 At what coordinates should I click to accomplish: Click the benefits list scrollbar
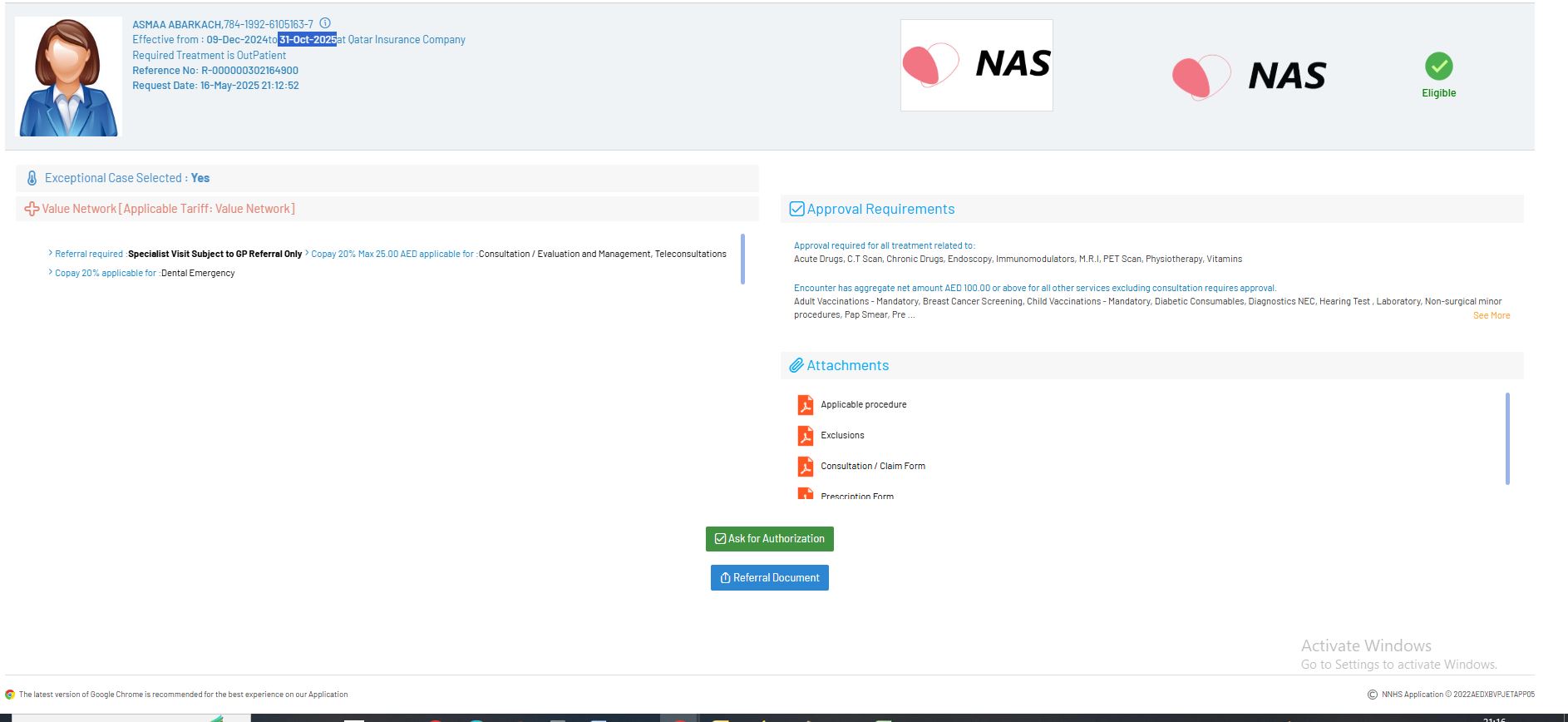[x=742, y=259]
